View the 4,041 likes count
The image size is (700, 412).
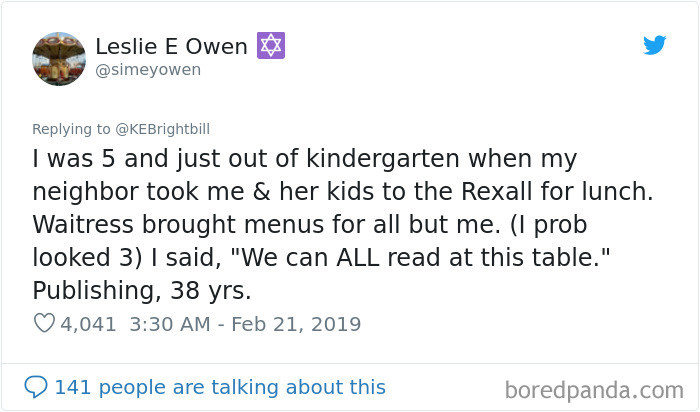coord(89,324)
